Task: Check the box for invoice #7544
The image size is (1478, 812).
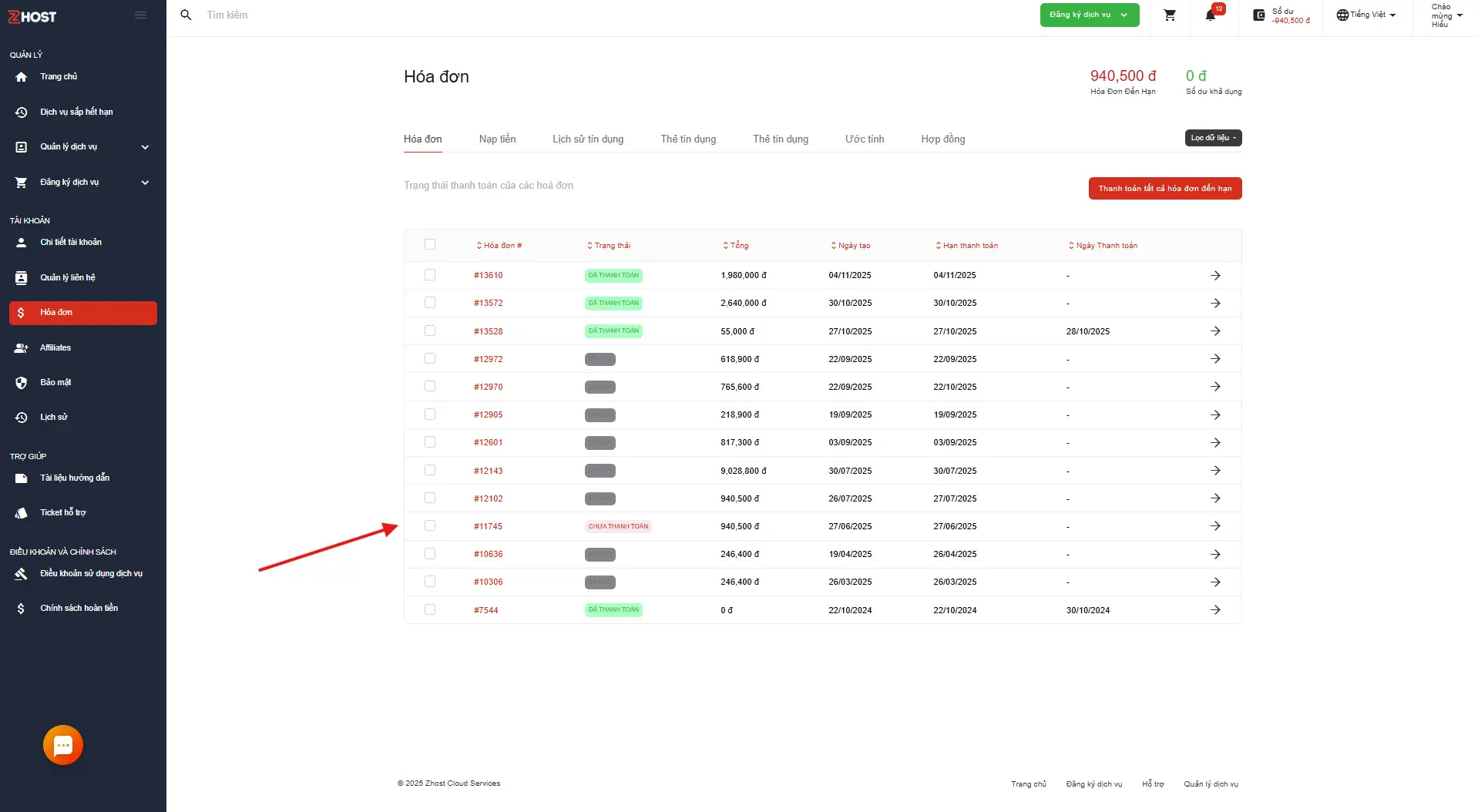Action: 430,609
